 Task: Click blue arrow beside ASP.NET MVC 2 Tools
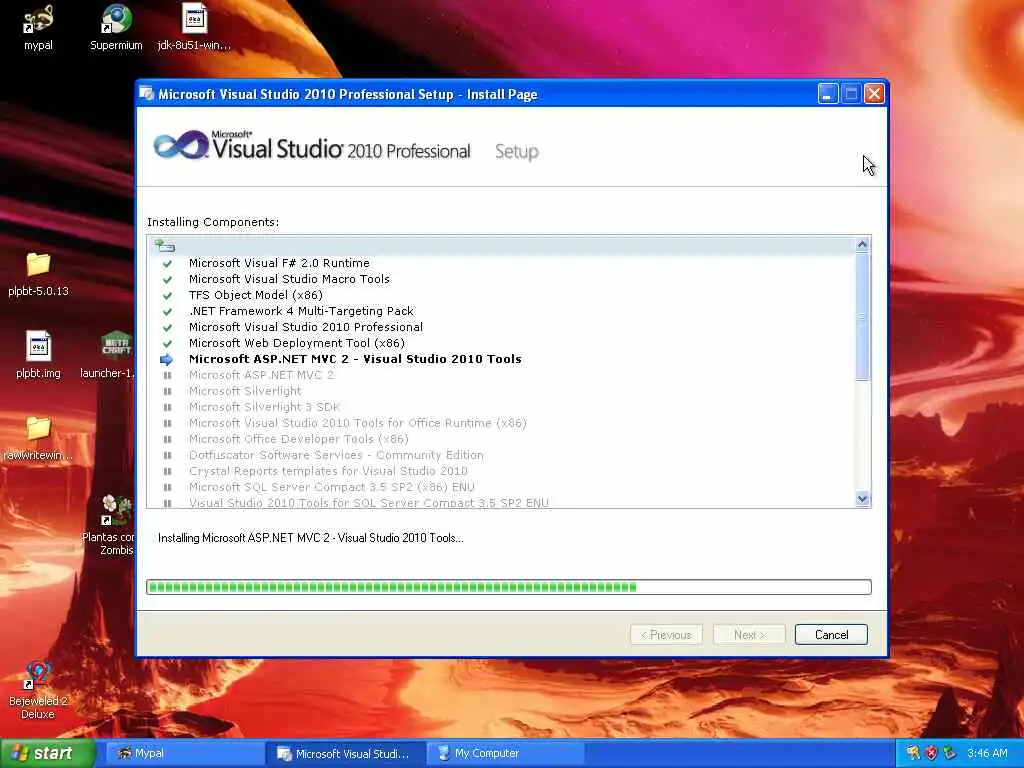click(167, 359)
